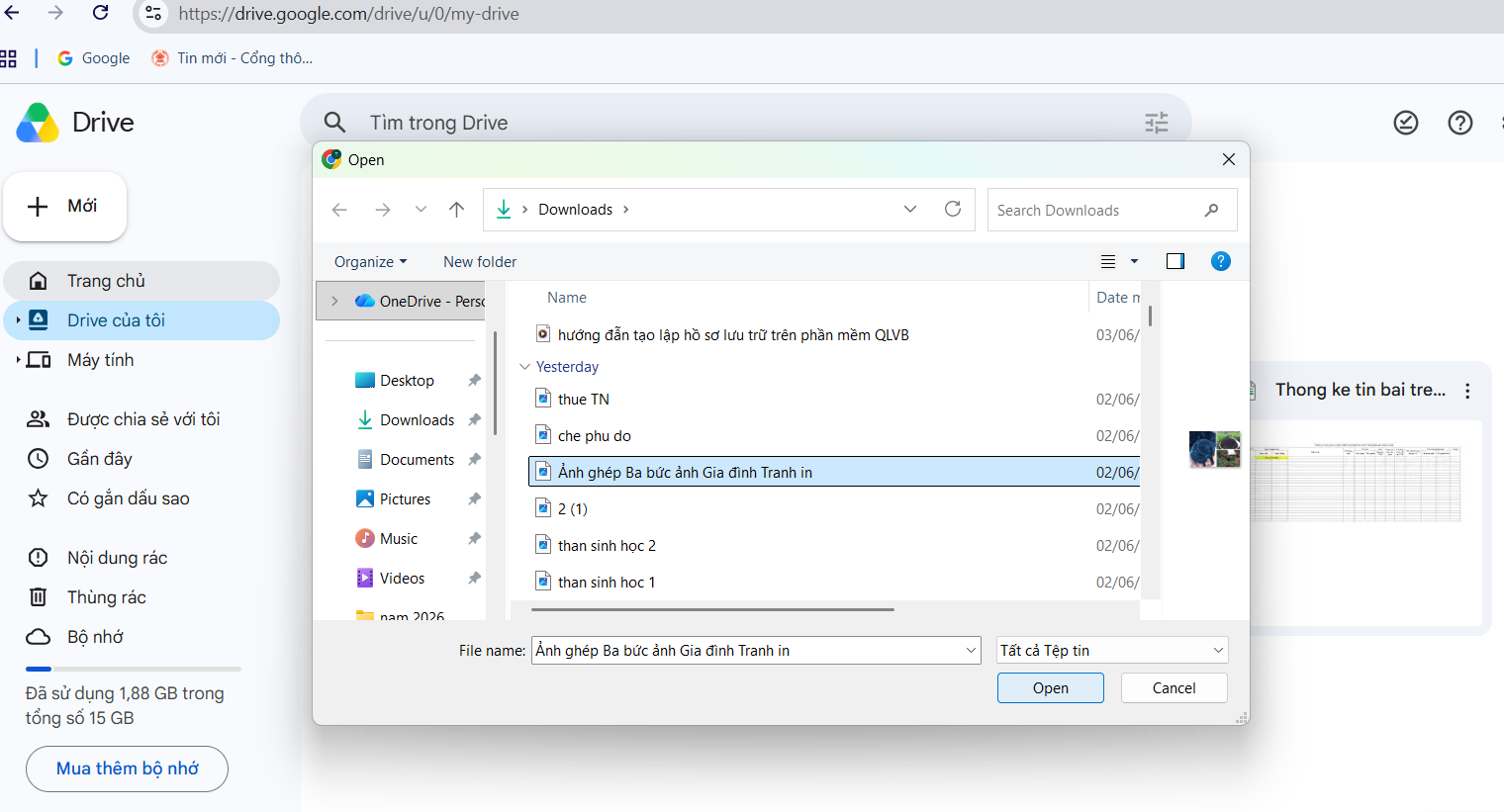Close the Open dialog

(x=1228, y=159)
